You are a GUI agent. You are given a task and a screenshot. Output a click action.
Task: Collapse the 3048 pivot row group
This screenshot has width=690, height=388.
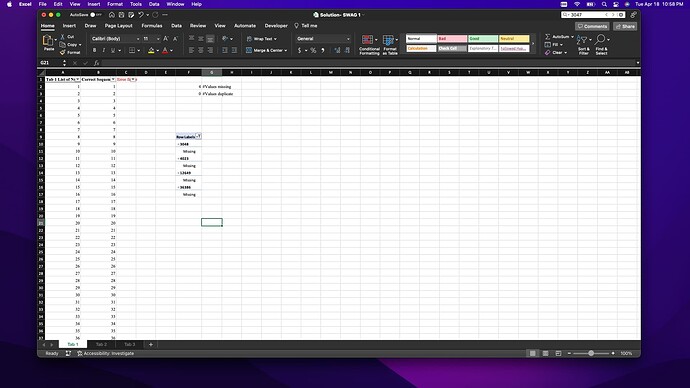(178, 144)
